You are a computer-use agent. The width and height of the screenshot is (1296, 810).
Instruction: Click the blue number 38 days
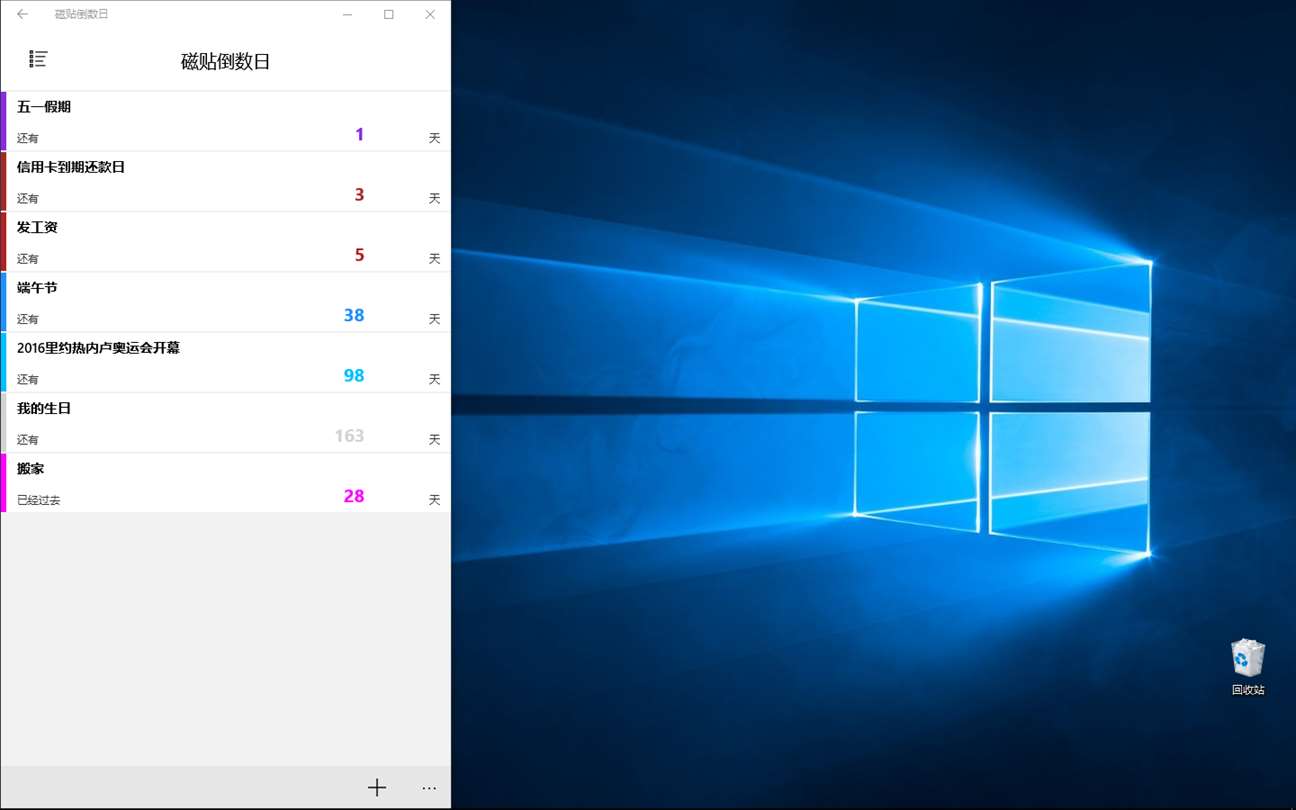coord(354,315)
